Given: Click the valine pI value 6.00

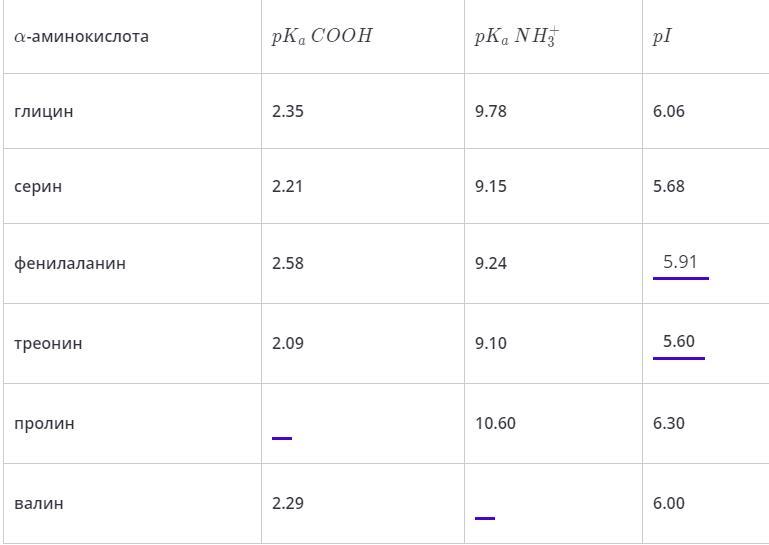Looking at the screenshot, I should [668, 503].
